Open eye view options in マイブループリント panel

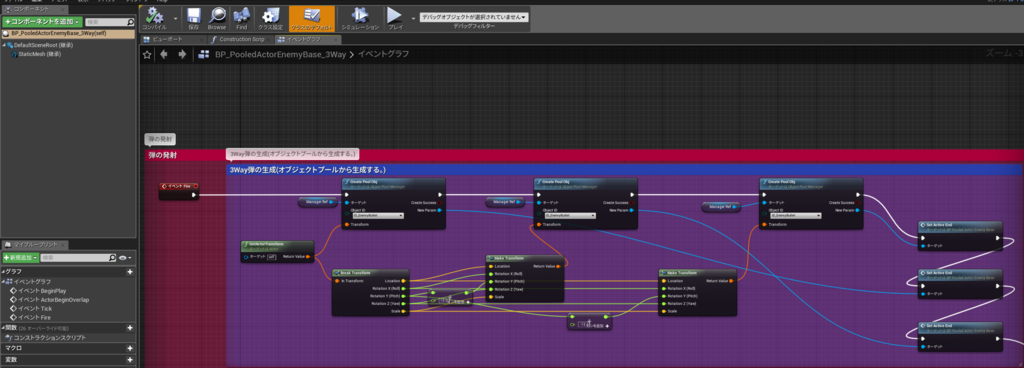click(124, 258)
